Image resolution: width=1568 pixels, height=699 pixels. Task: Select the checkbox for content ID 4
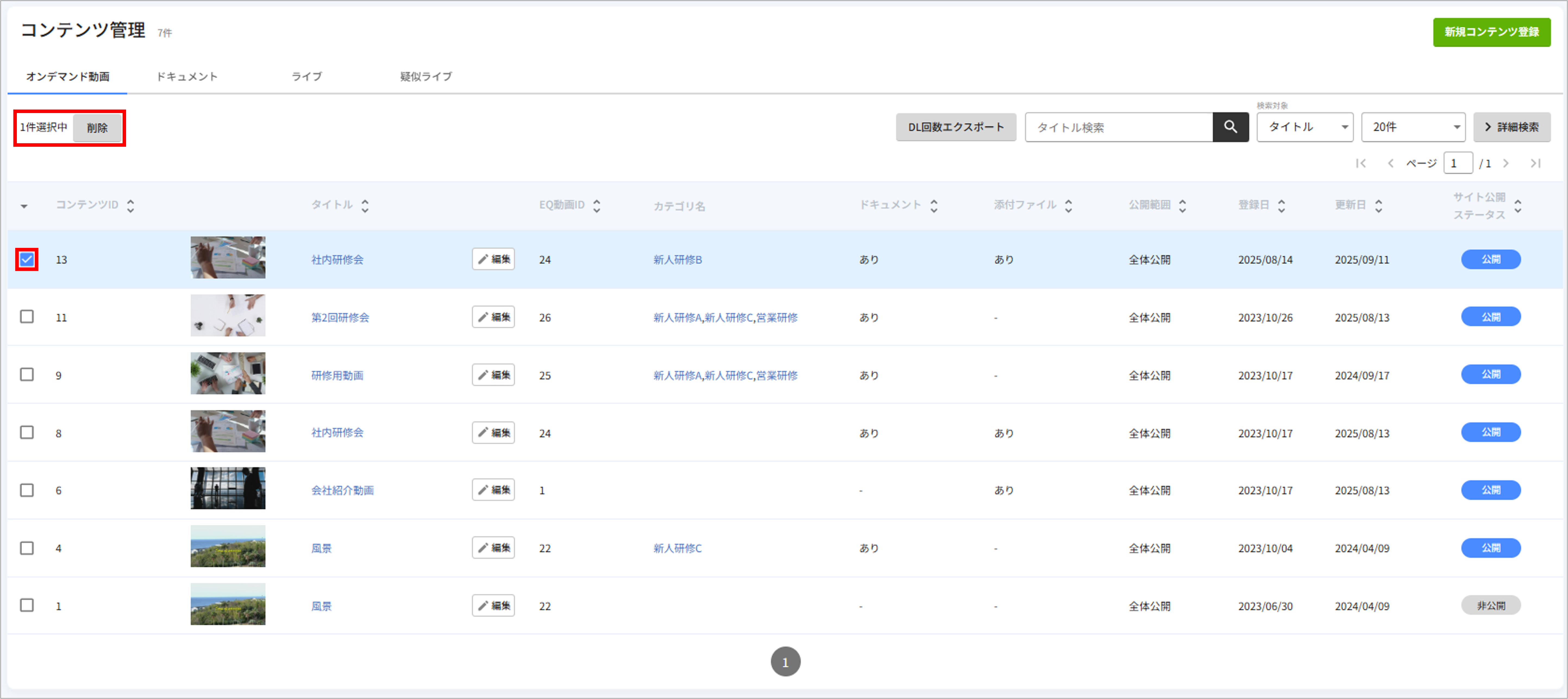click(x=27, y=548)
